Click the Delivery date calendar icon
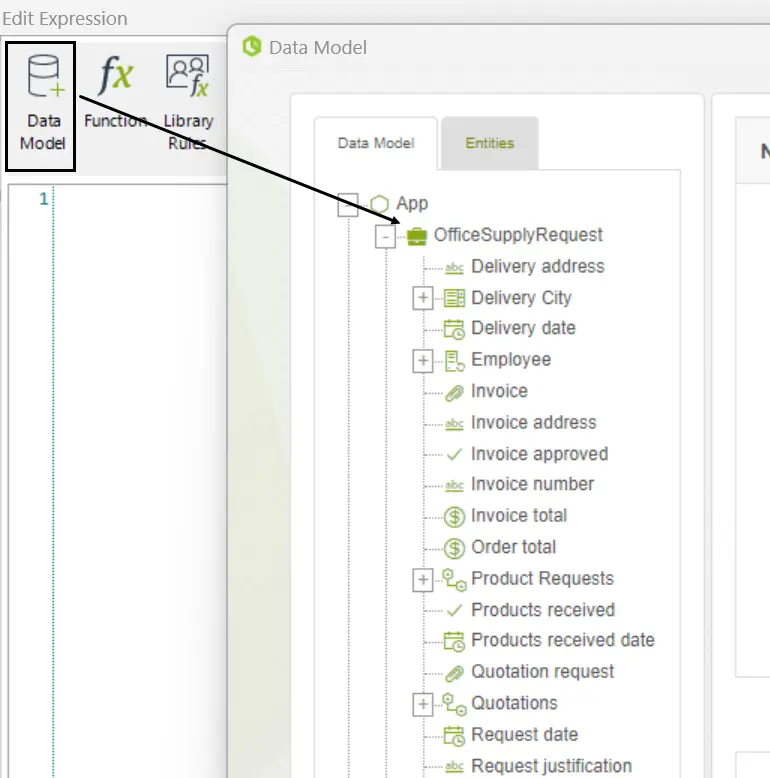The image size is (770, 778). 453,329
